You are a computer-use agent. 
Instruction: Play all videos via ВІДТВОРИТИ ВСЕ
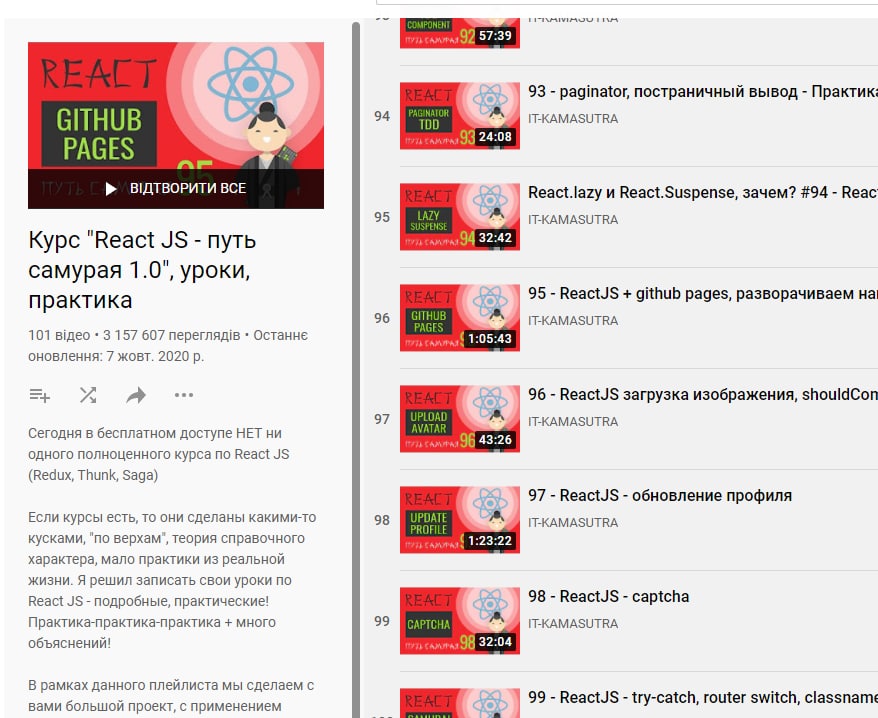click(x=176, y=188)
